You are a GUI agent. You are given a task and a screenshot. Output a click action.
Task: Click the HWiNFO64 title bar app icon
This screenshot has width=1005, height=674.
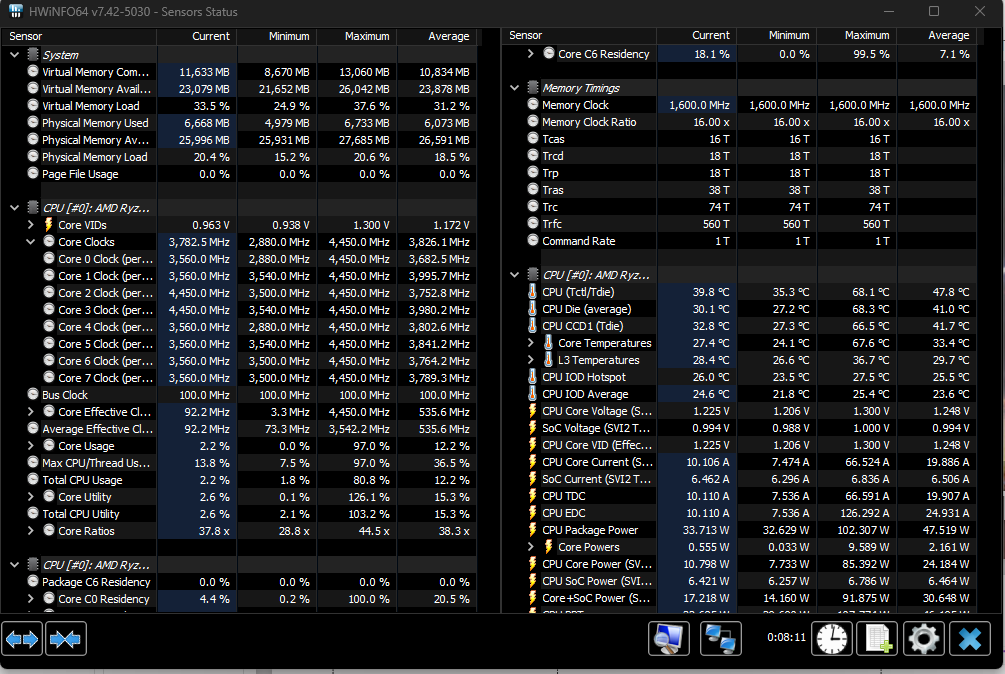click(x=16, y=11)
